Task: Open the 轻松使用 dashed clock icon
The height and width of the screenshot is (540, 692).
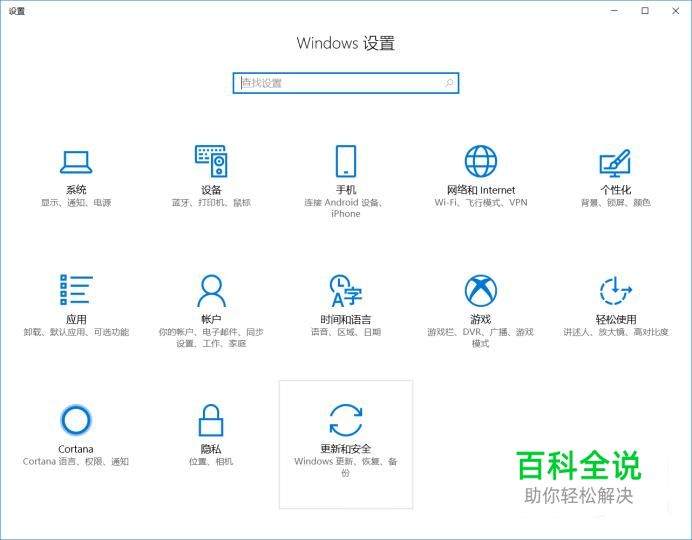Action: (x=615, y=290)
